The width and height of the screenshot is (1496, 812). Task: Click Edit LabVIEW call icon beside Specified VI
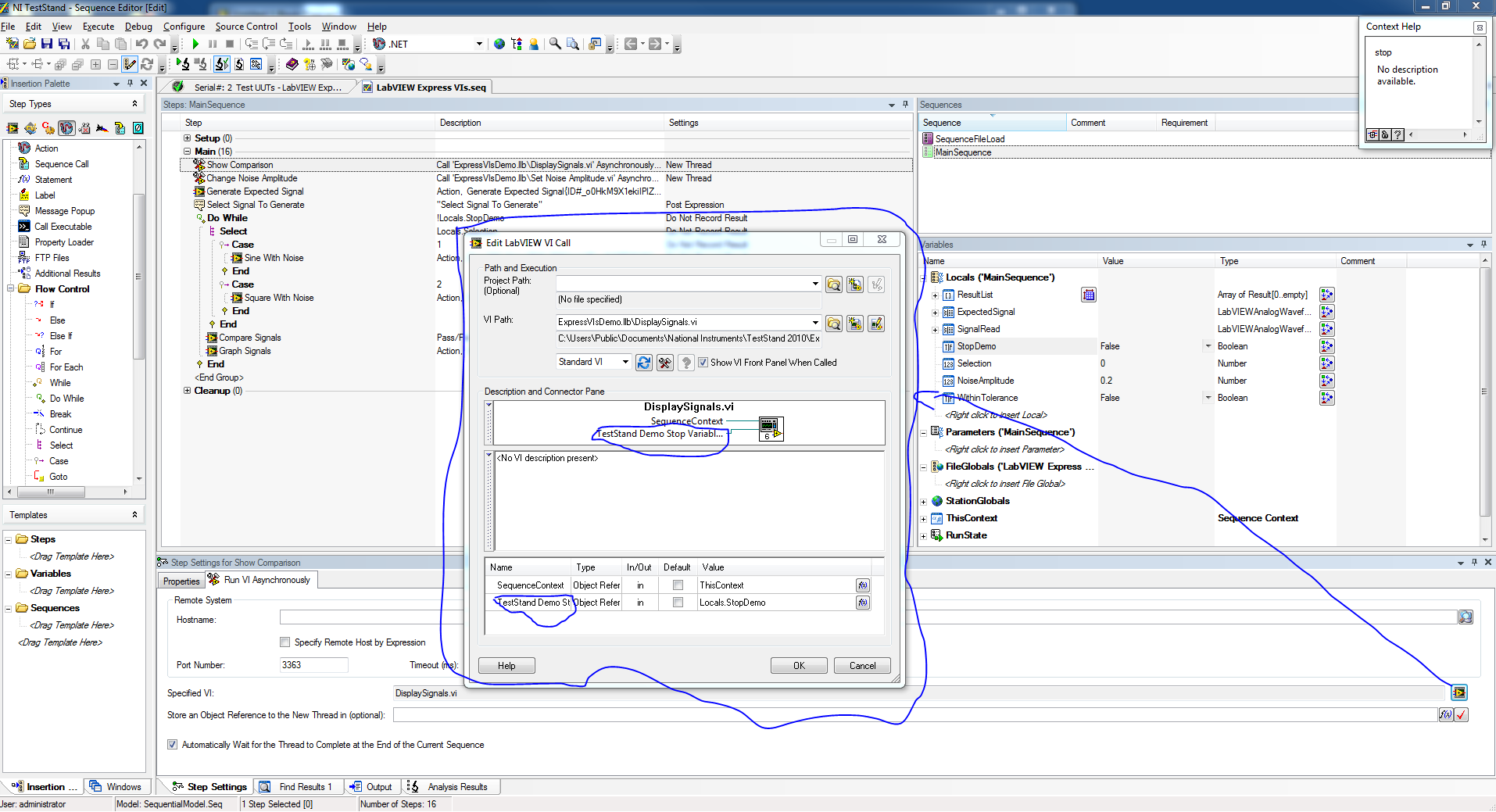tap(1458, 692)
